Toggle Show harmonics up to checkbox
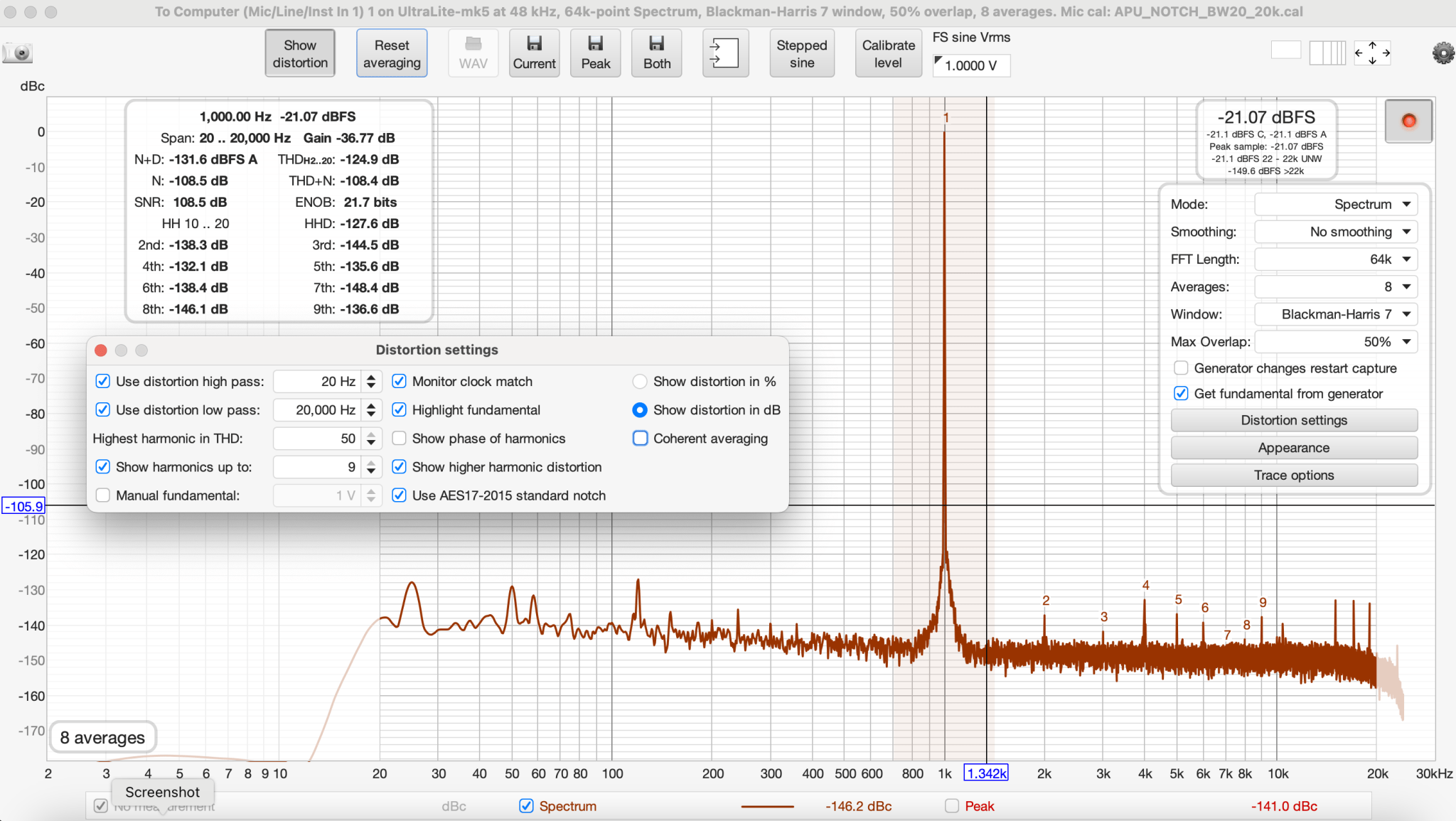This screenshot has width=1456, height=821. pos(103,467)
